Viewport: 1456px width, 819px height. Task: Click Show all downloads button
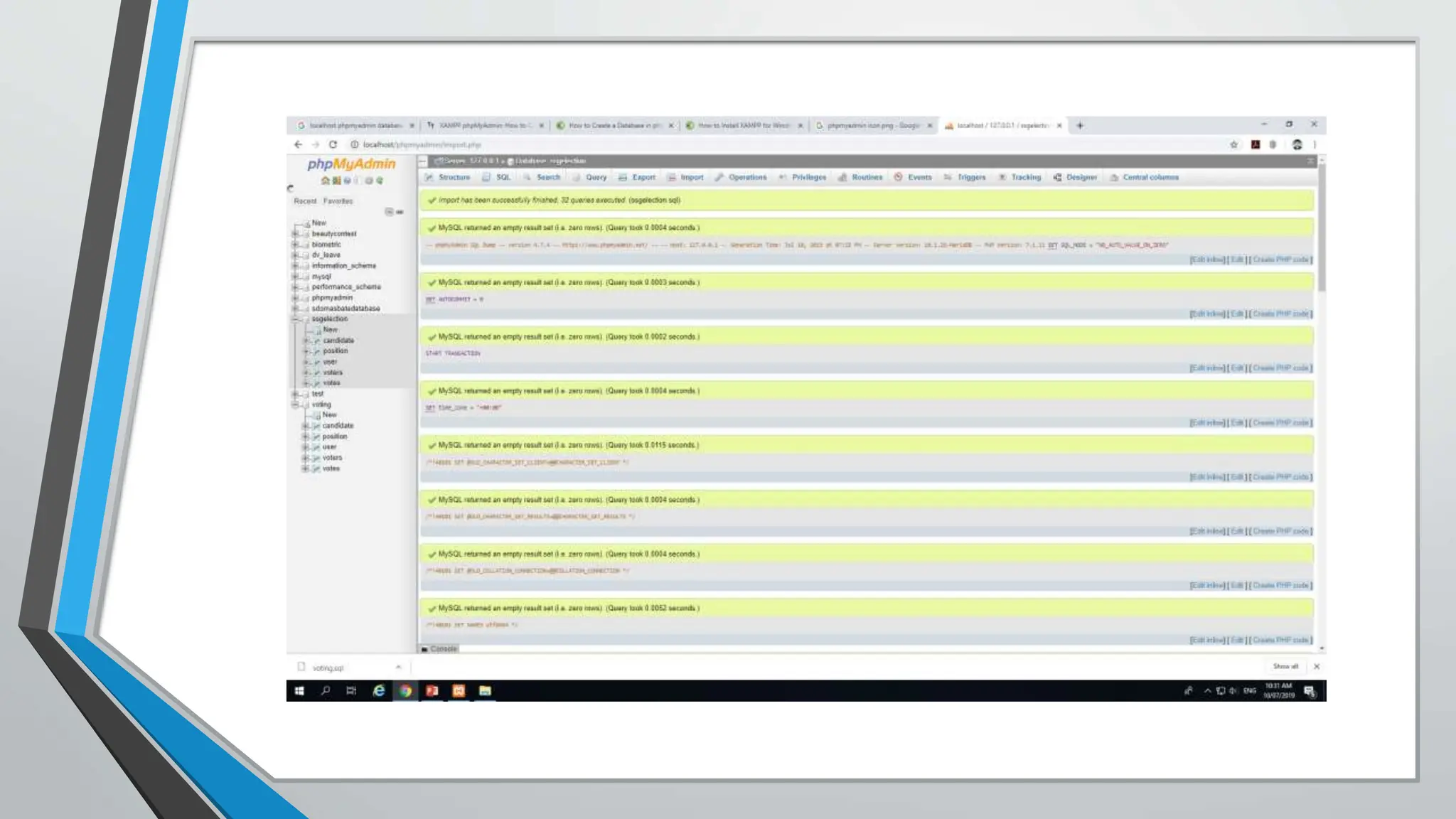(1285, 667)
